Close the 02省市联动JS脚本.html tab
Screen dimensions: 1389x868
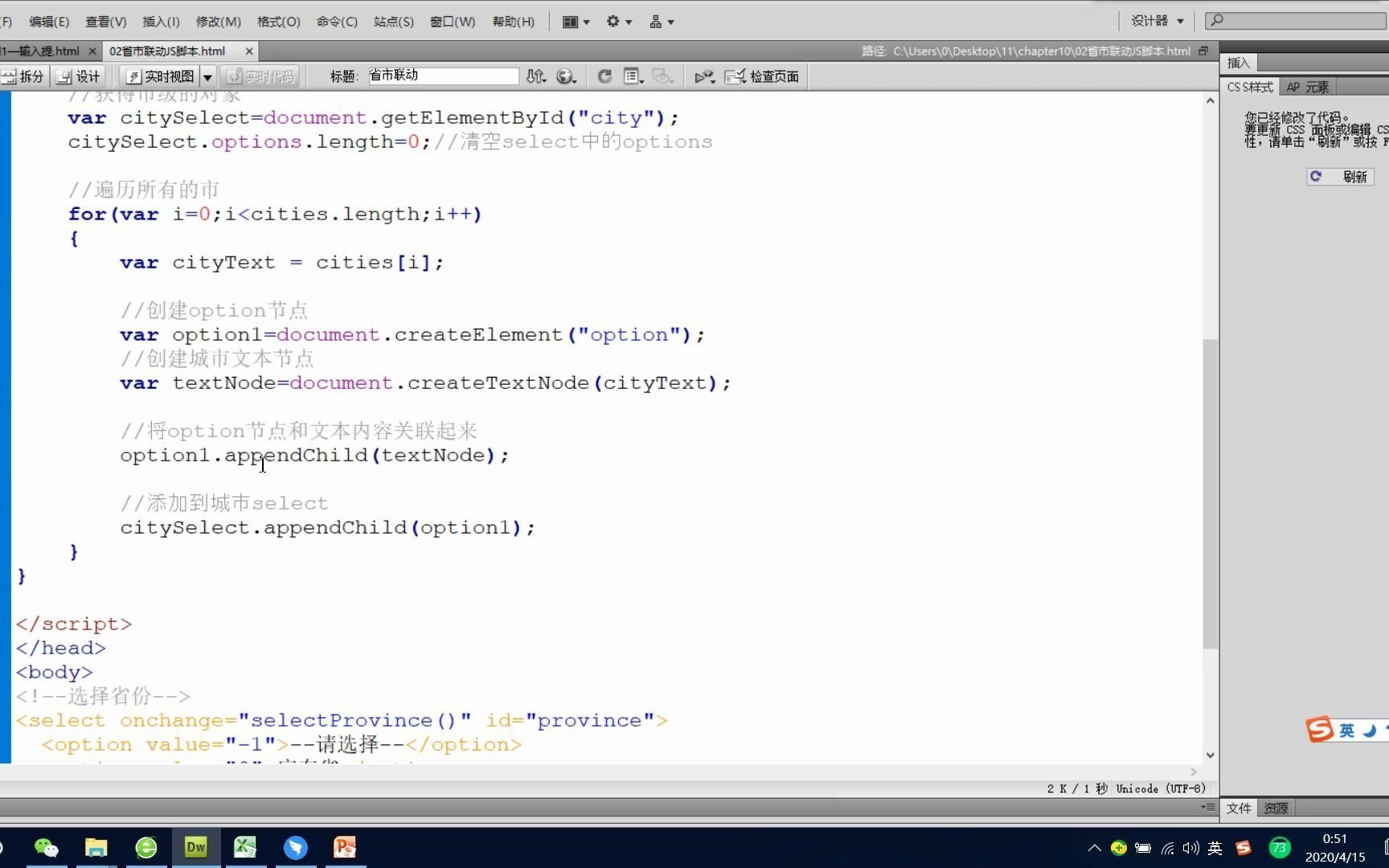point(249,51)
